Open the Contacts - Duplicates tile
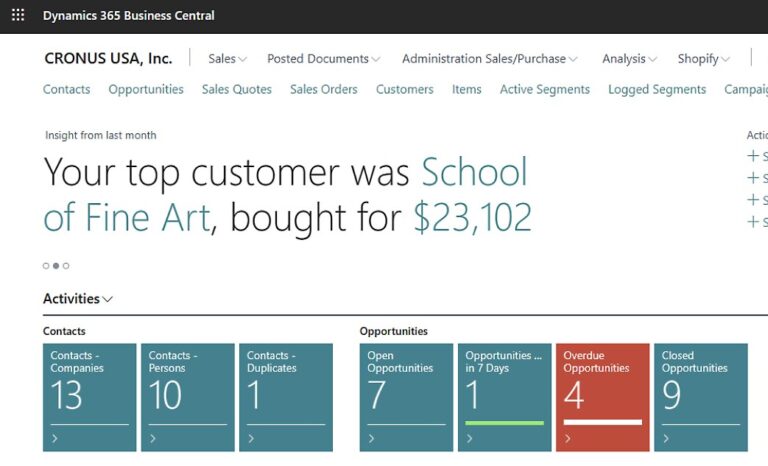 click(286, 397)
